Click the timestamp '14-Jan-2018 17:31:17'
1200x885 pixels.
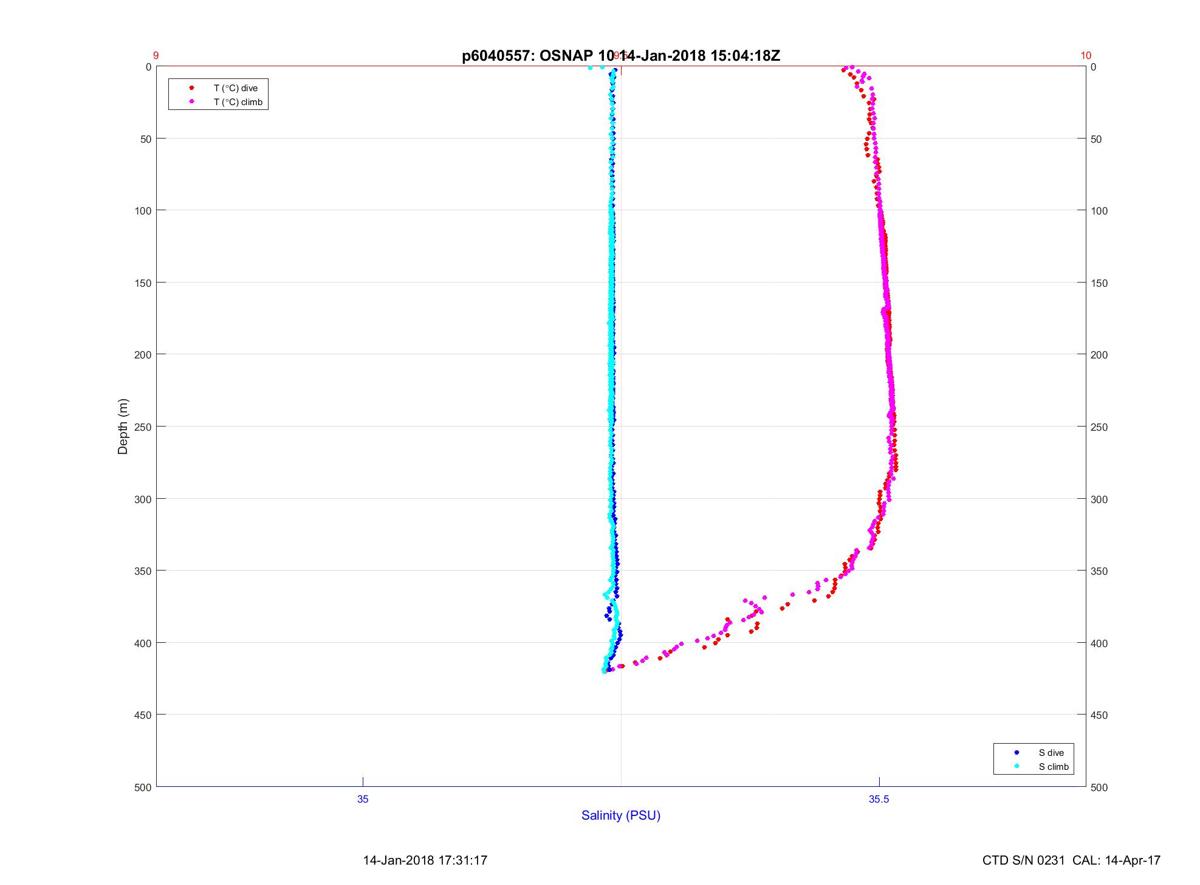[x=425, y=860]
